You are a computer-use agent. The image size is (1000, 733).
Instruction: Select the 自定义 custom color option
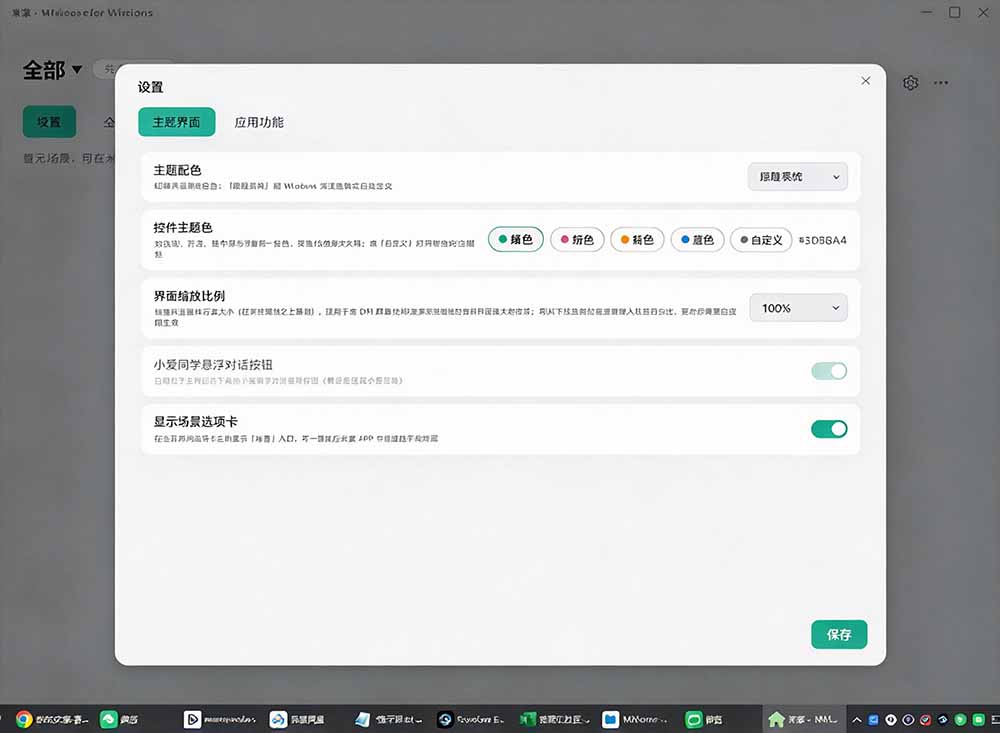[x=761, y=240]
